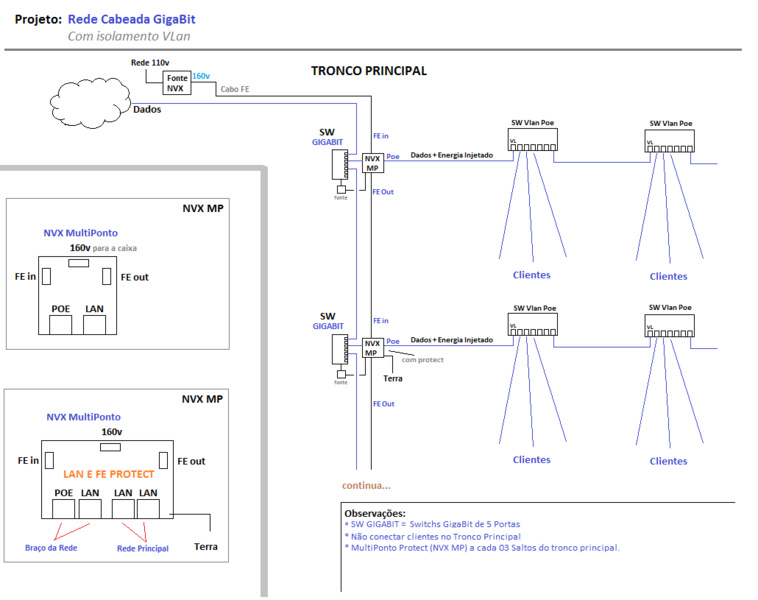
Task: Click the cyan 160v label beside Fonte NVX
Action: [201, 76]
